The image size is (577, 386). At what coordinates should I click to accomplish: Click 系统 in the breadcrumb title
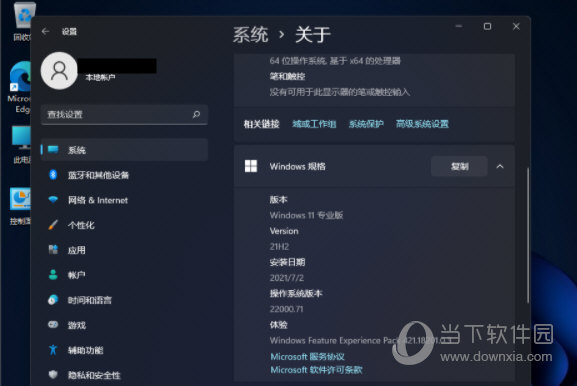coord(251,35)
